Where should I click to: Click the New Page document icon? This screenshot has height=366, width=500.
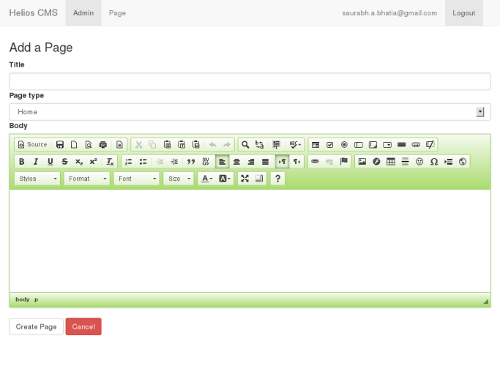(x=74, y=145)
